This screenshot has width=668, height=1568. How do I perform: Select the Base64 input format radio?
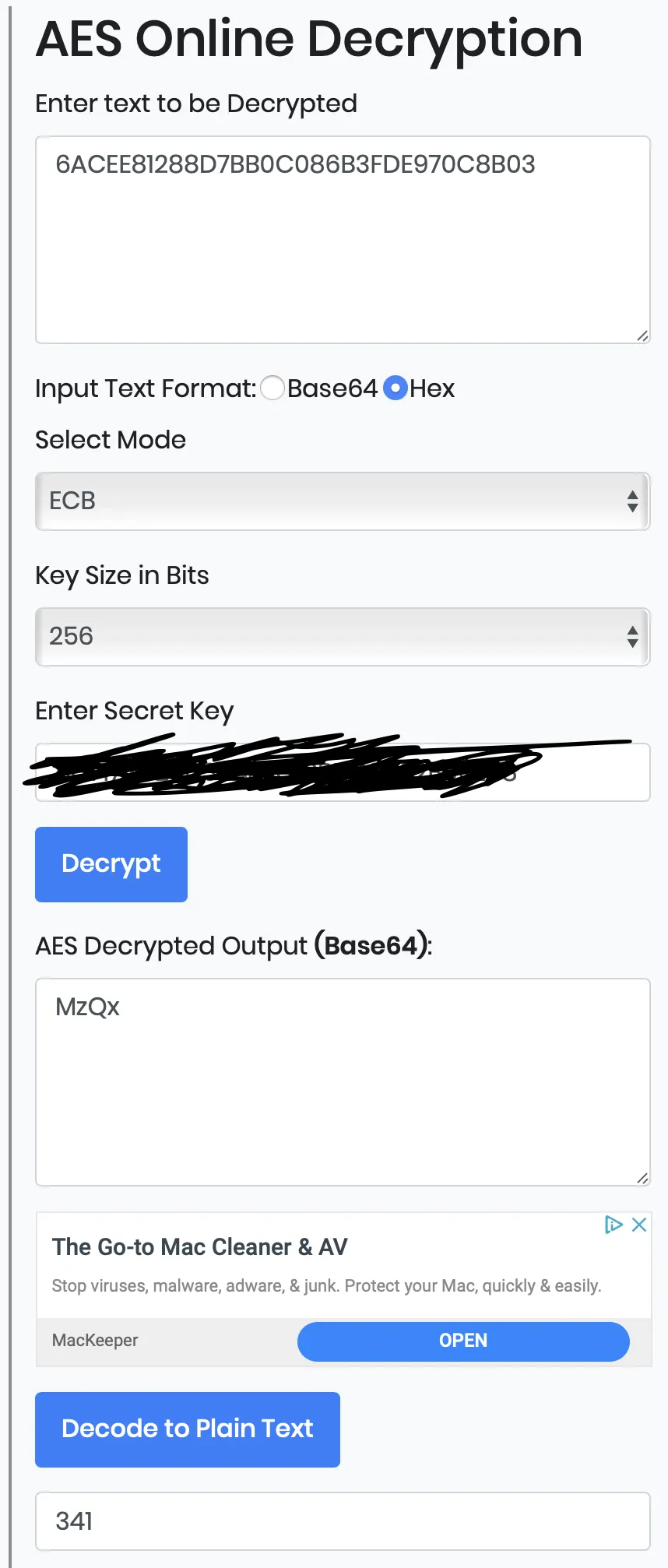pos(272,388)
